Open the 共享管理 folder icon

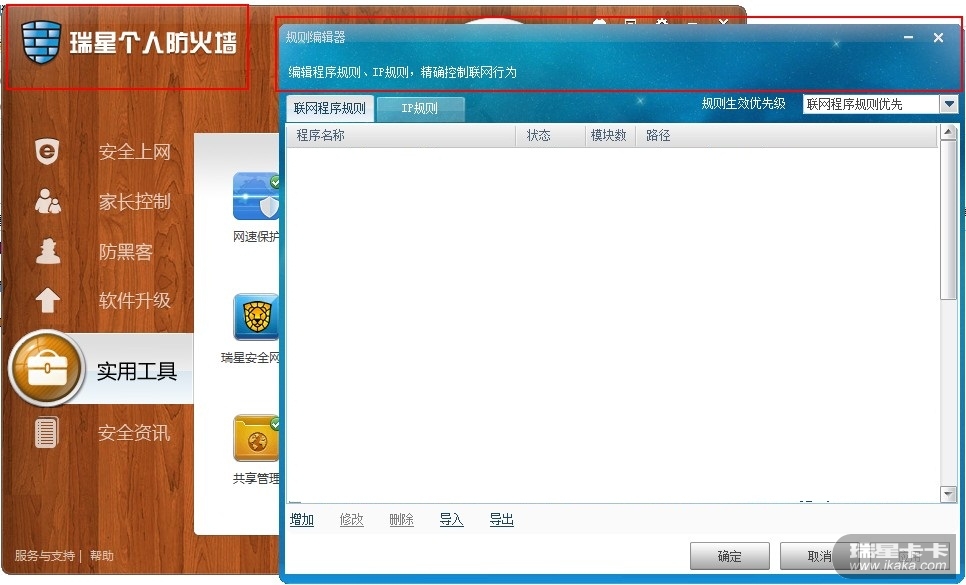point(256,438)
